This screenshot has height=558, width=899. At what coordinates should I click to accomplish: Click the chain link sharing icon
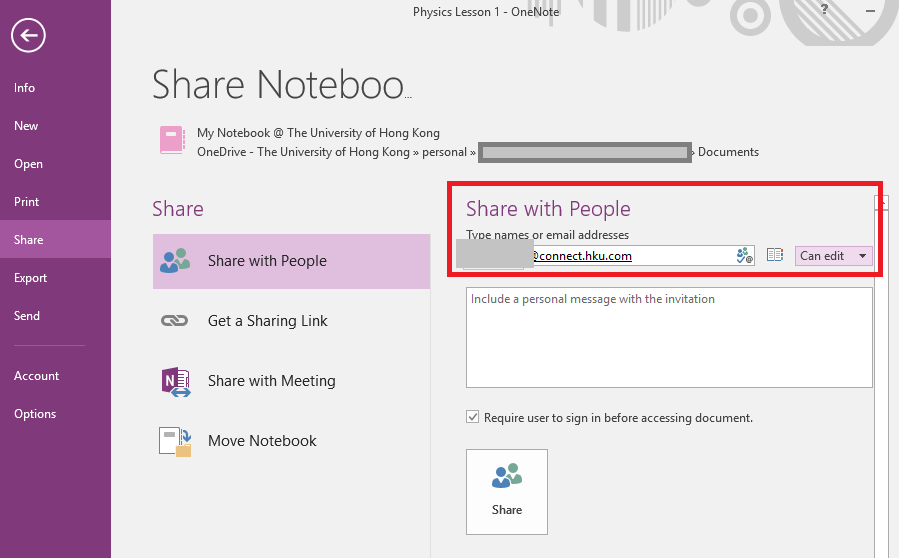174,321
